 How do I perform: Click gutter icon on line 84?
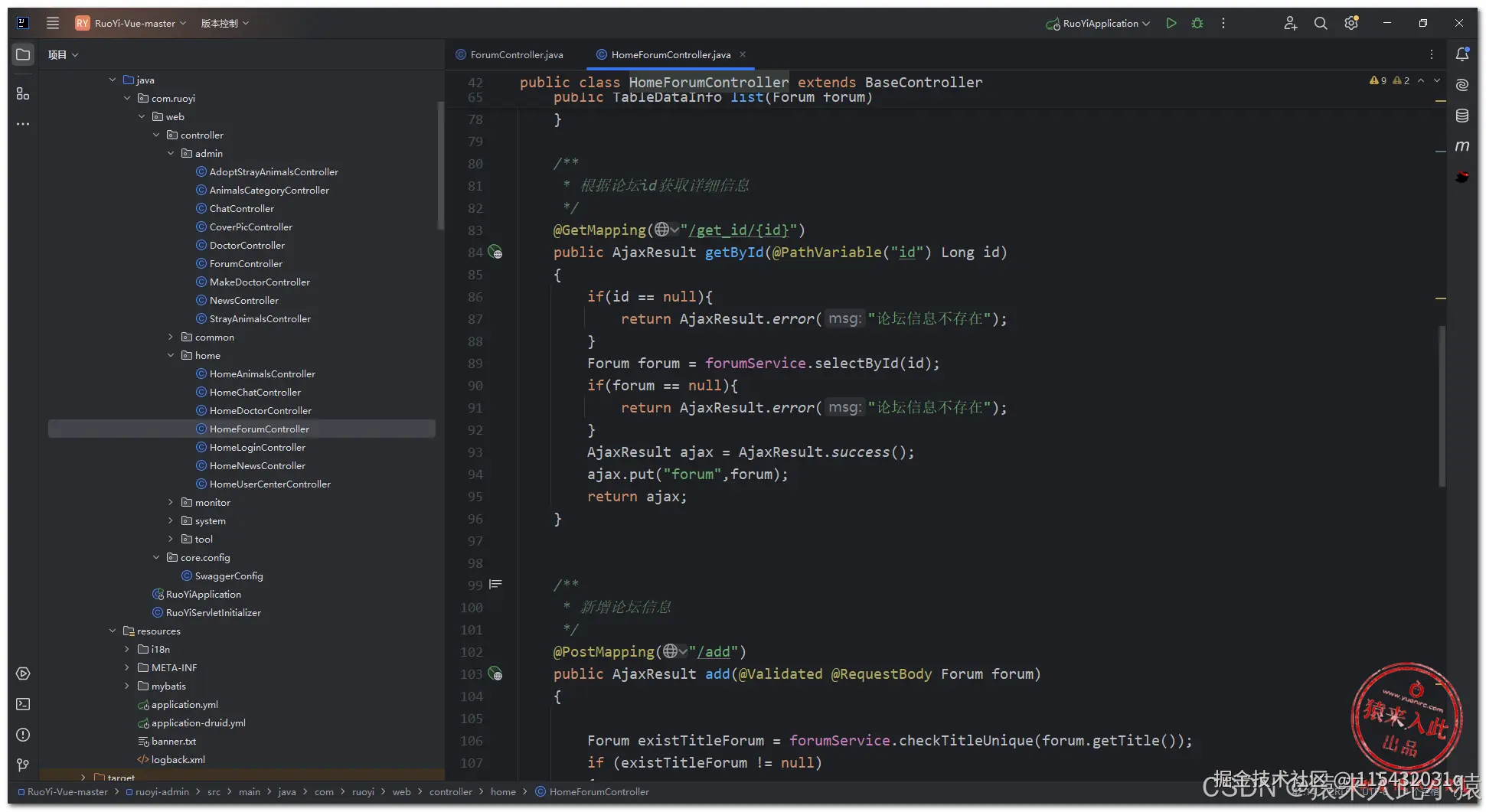click(x=495, y=252)
